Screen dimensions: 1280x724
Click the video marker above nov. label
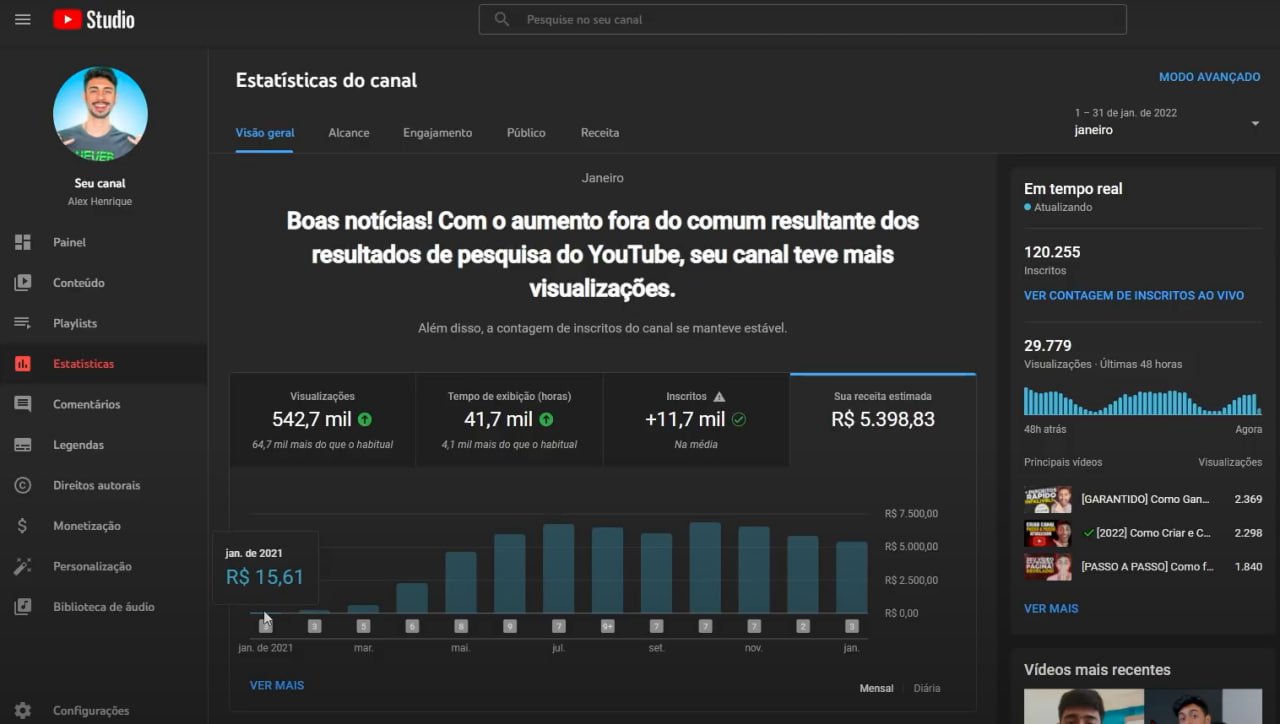click(x=754, y=626)
